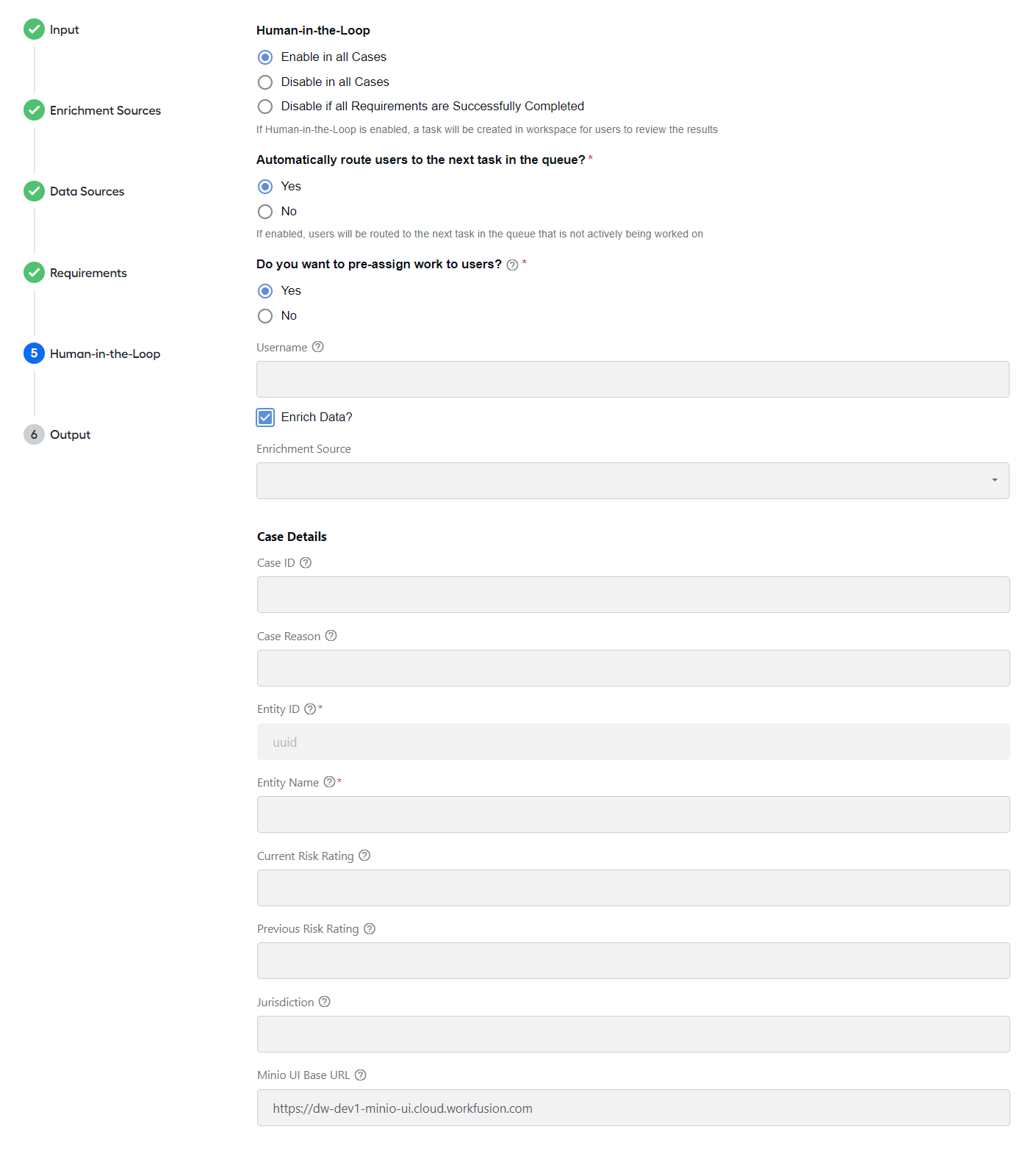1036x1154 pixels.
Task: Uncheck the Enrich Data checkbox
Action: (x=265, y=417)
